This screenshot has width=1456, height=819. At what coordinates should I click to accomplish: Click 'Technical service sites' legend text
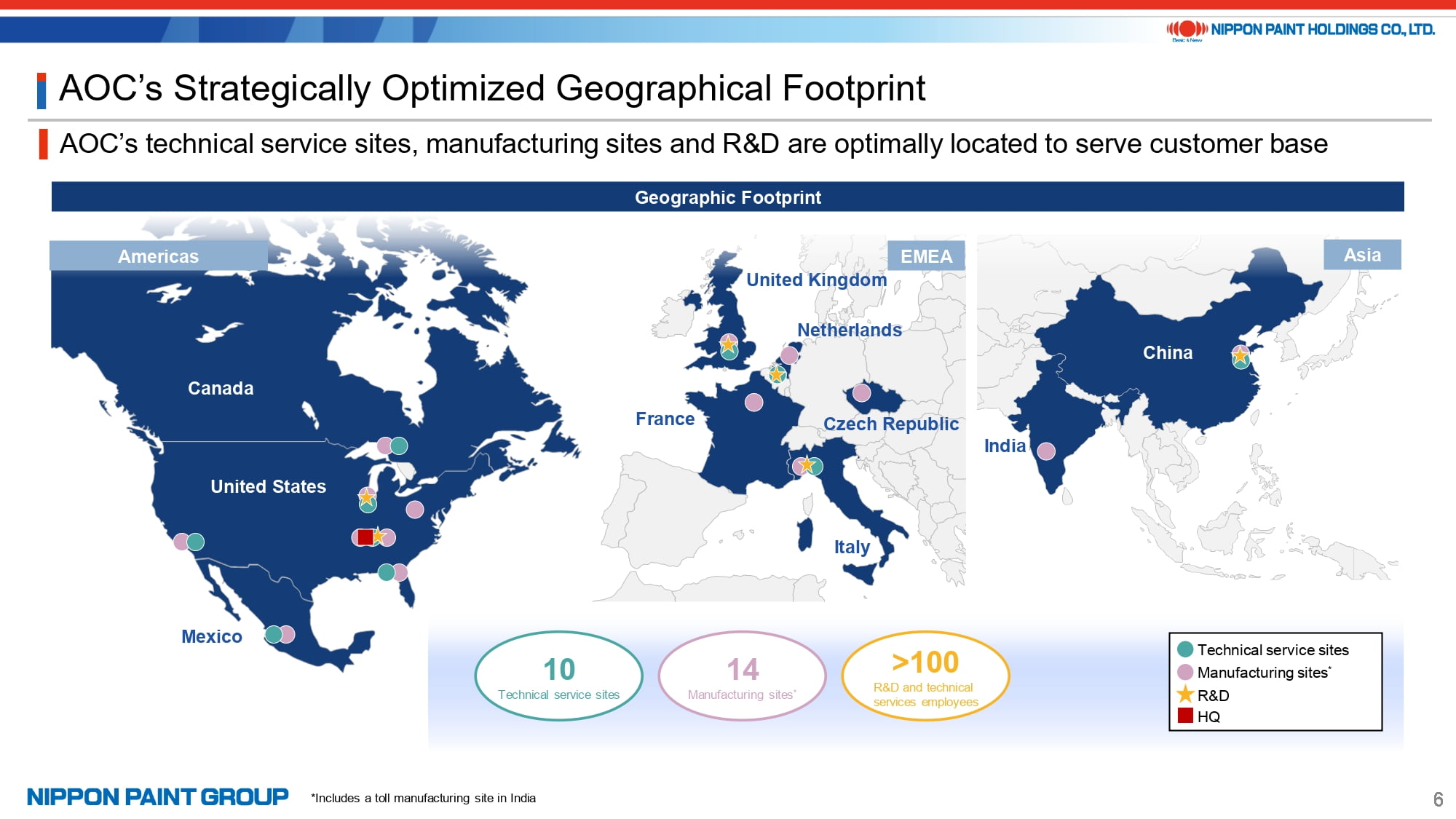(1273, 649)
